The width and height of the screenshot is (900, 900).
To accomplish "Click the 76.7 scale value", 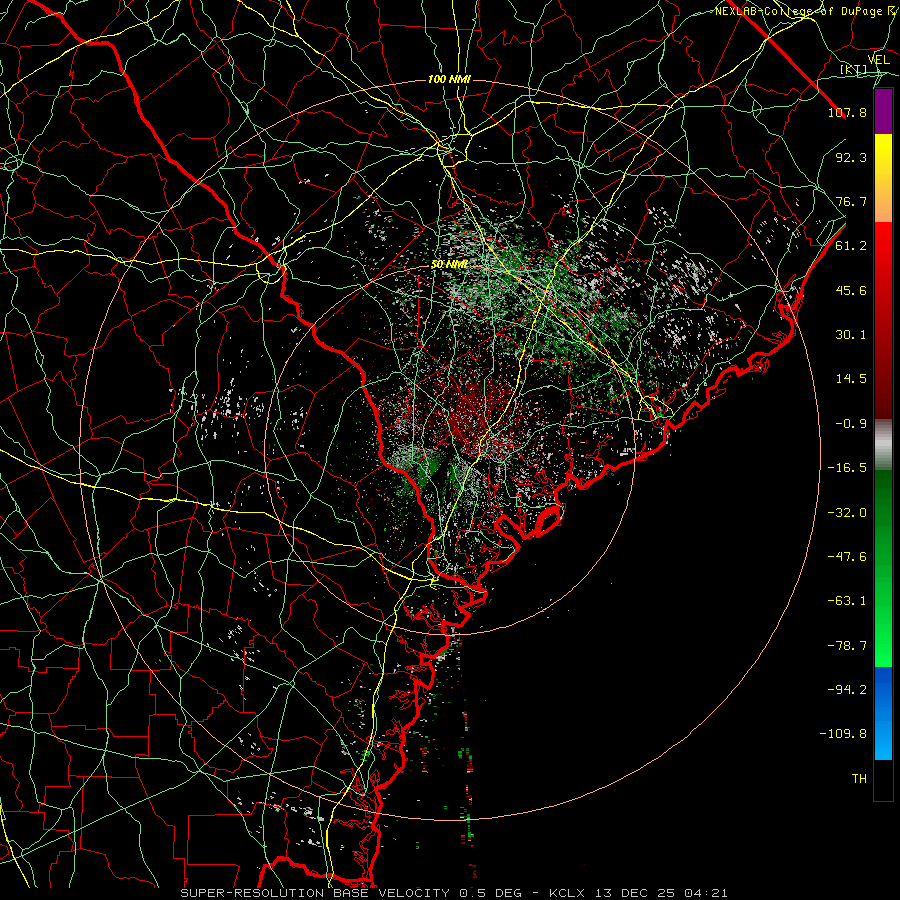I will click(x=851, y=201).
